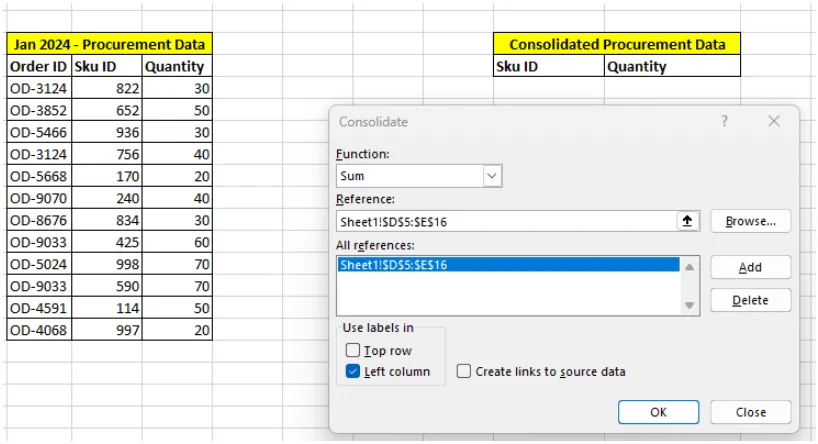Select cell OD-5668
The height and width of the screenshot is (444, 818).
pyautogui.click(x=39, y=176)
